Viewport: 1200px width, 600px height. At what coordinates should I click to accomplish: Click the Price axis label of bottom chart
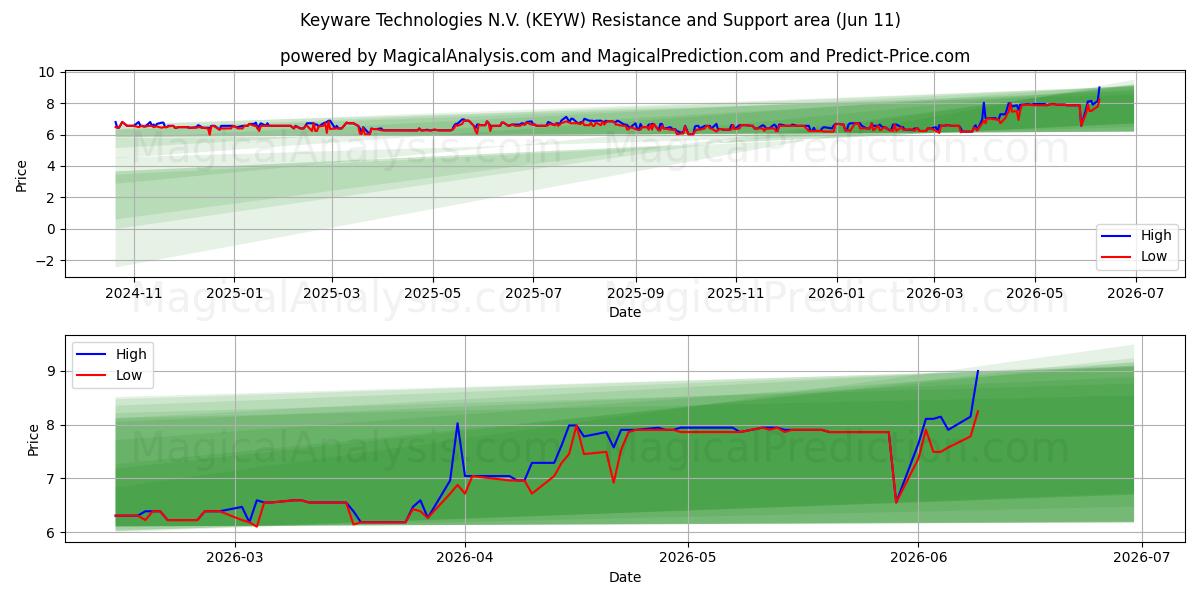click(x=34, y=439)
